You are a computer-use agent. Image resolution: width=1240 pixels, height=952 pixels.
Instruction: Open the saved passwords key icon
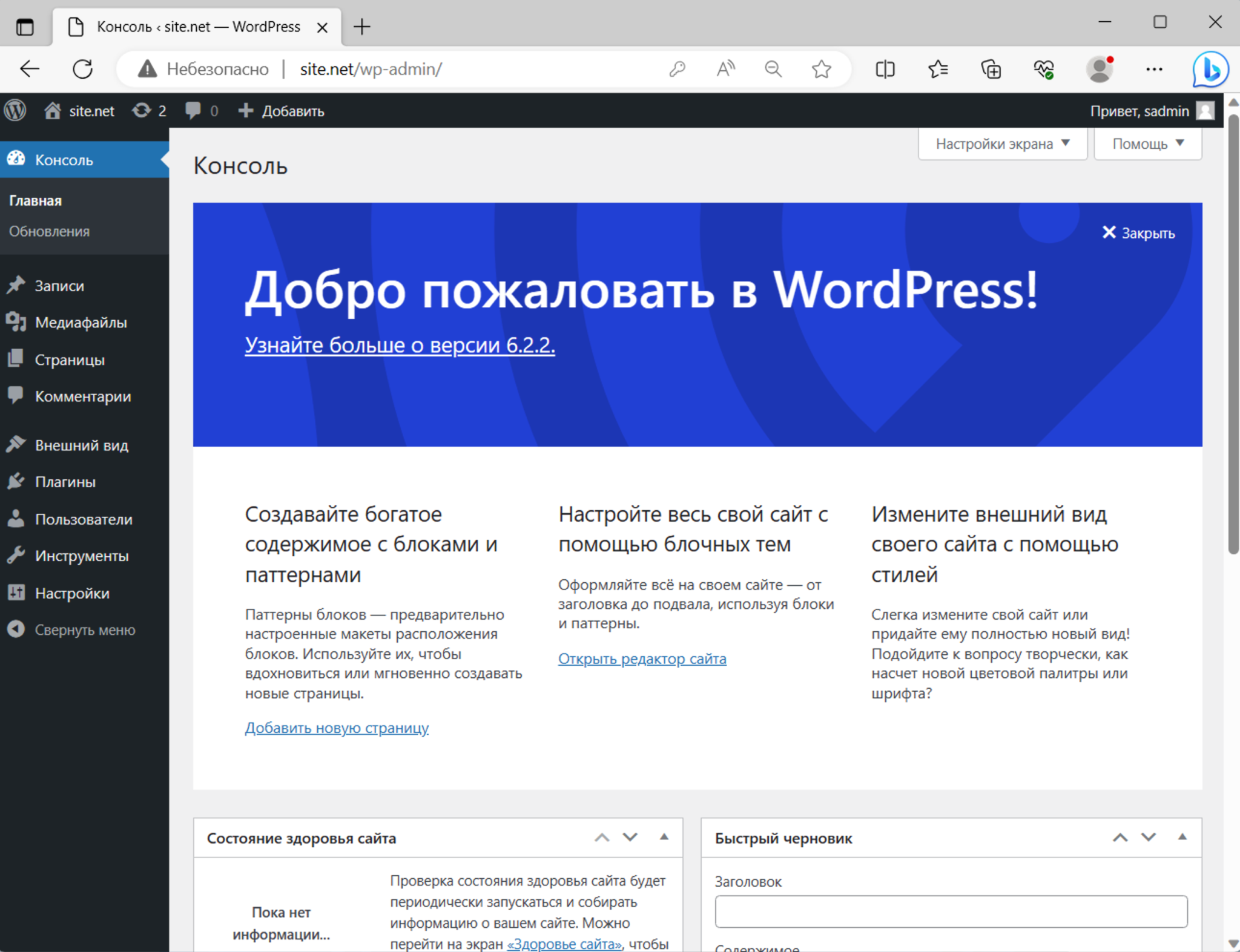coord(677,69)
